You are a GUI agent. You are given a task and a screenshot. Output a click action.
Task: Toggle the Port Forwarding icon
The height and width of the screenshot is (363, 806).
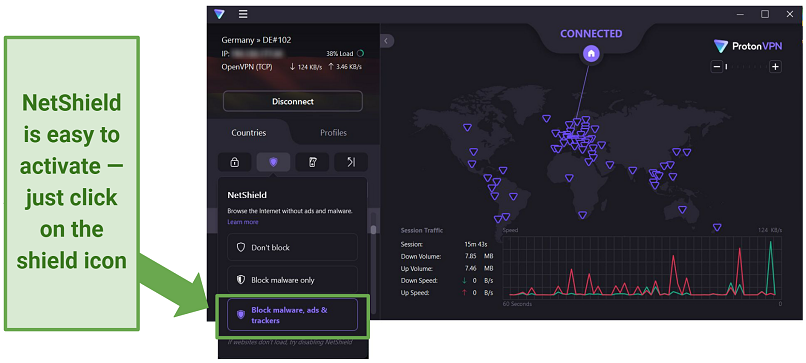point(351,162)
